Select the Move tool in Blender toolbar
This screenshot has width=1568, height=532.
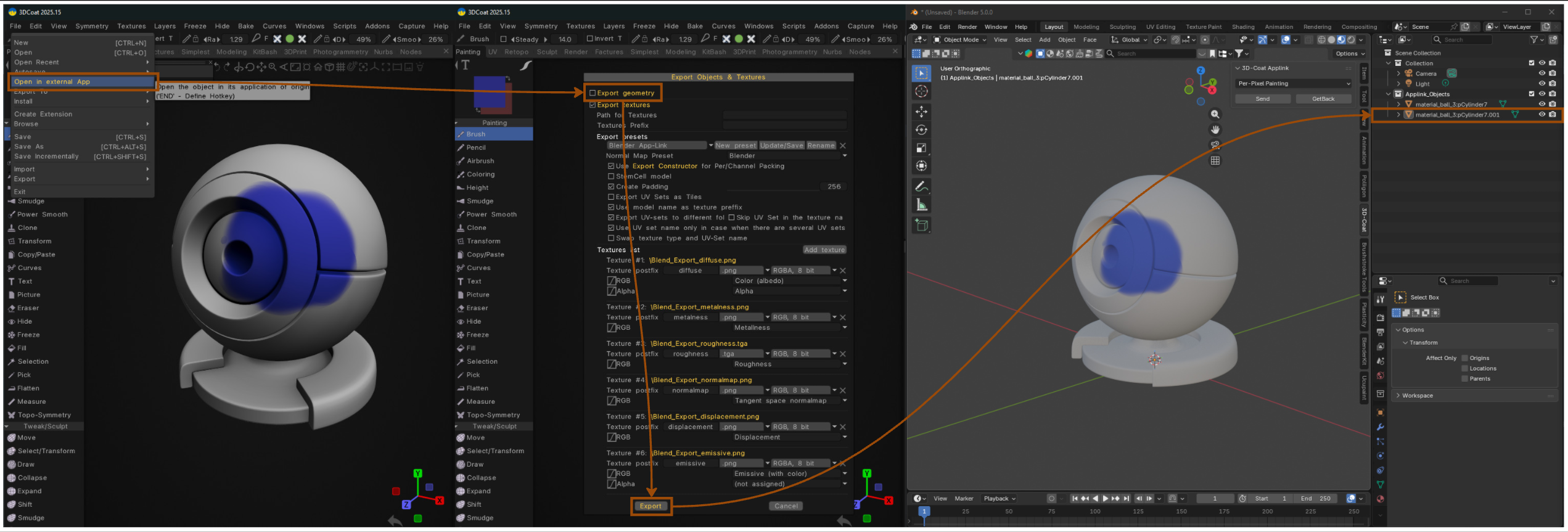tap(921, 112)
